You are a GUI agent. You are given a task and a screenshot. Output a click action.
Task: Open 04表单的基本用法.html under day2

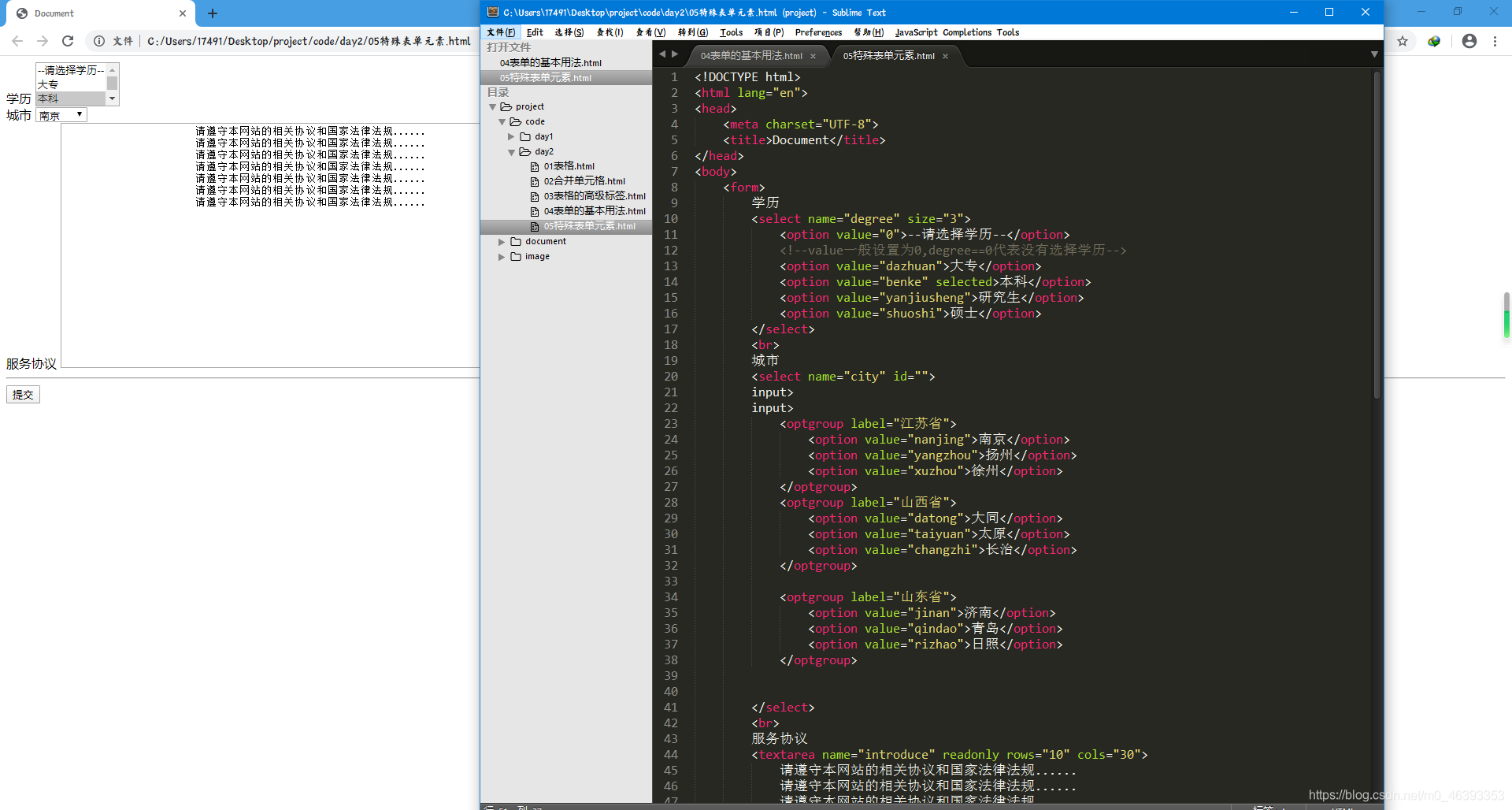click(595, 211)
